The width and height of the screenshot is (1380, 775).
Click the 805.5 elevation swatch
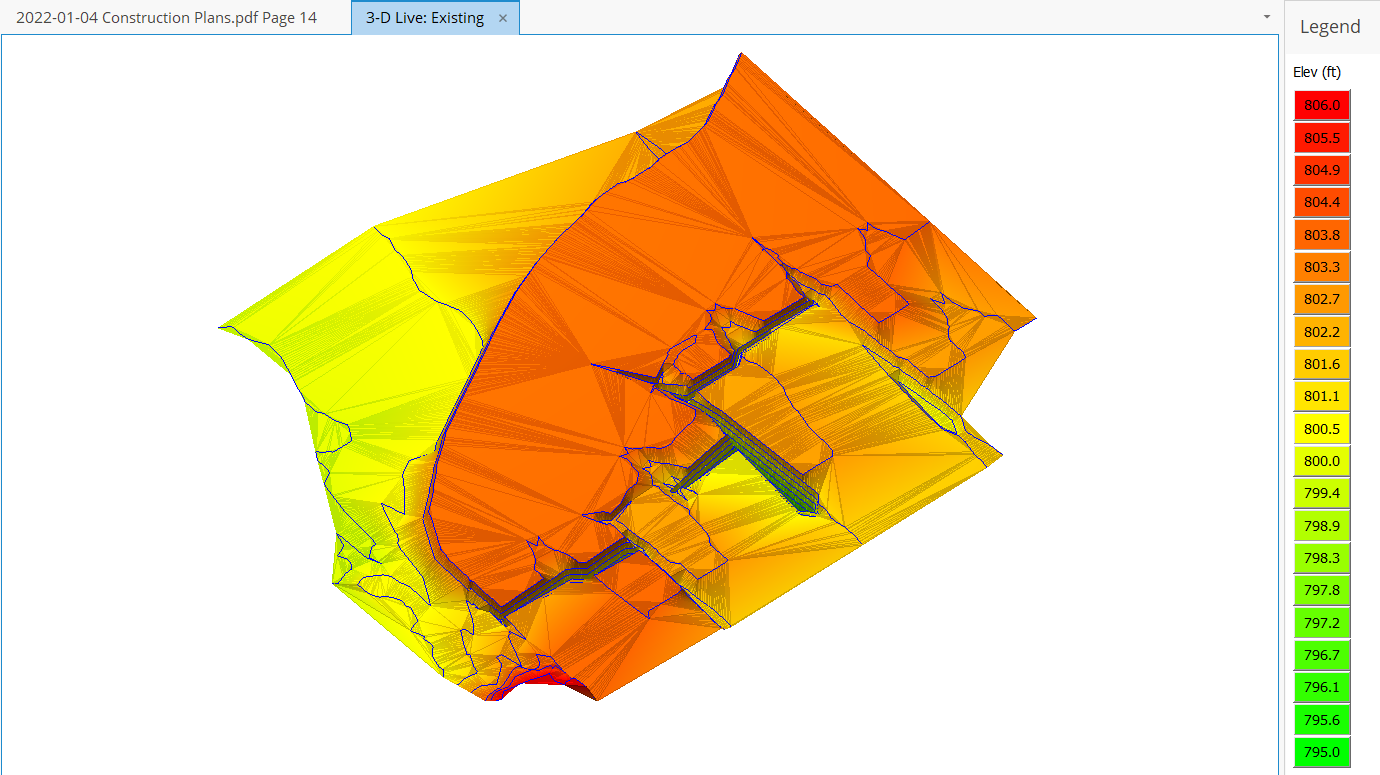pyautogui.click(x=1321, y=137)
